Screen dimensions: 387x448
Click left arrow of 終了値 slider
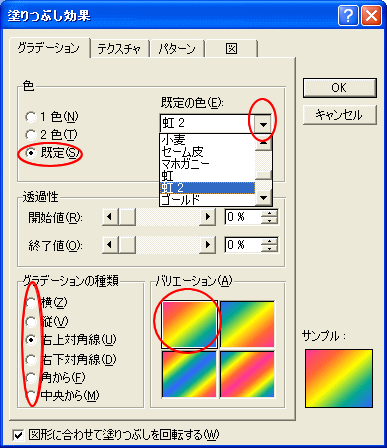point(110,245)
